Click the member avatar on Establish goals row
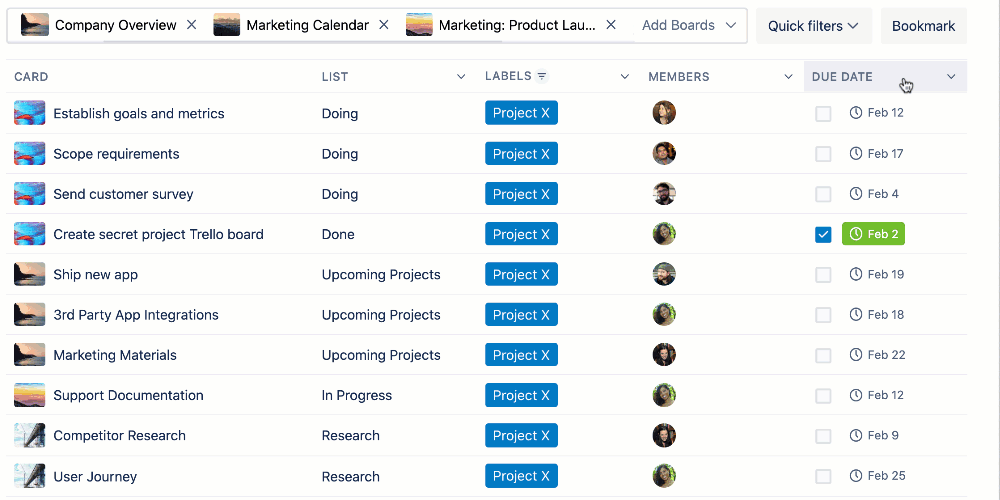Viewport: 1000px width, 500px height. tap(664, 113)
